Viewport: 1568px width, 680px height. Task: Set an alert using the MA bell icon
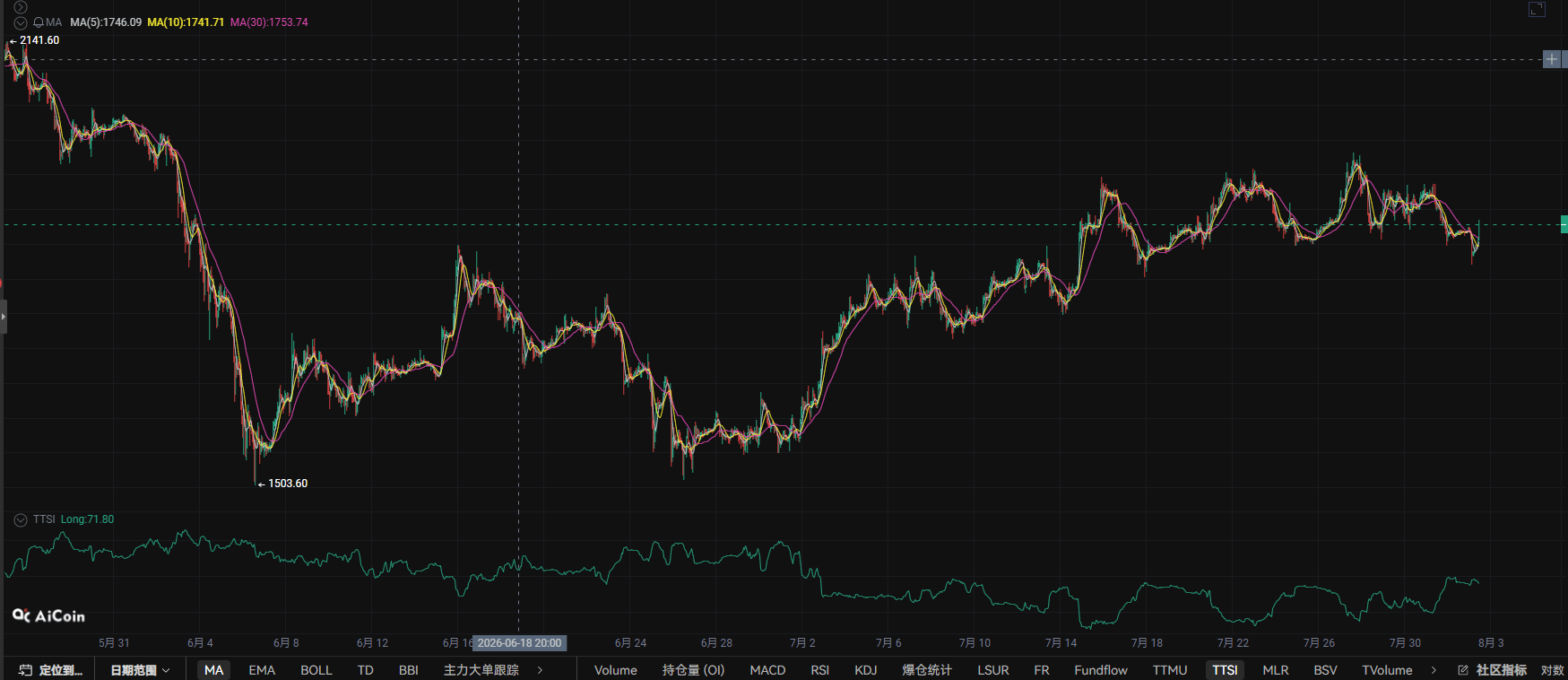pyautogui.click(x=39, y=22)
